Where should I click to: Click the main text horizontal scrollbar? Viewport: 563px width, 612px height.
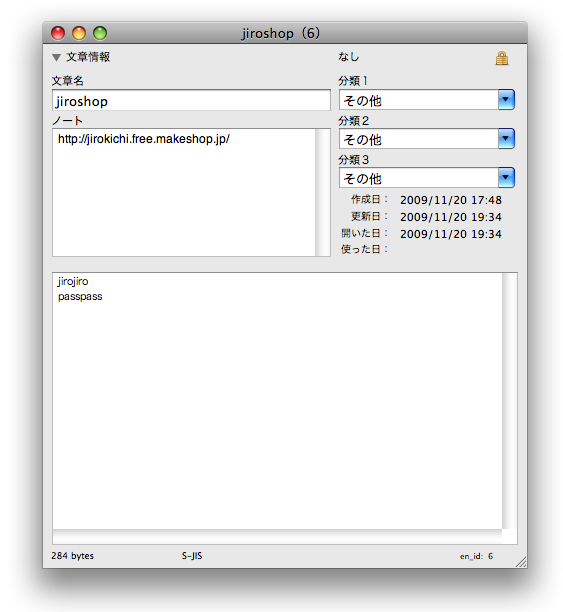277,537
